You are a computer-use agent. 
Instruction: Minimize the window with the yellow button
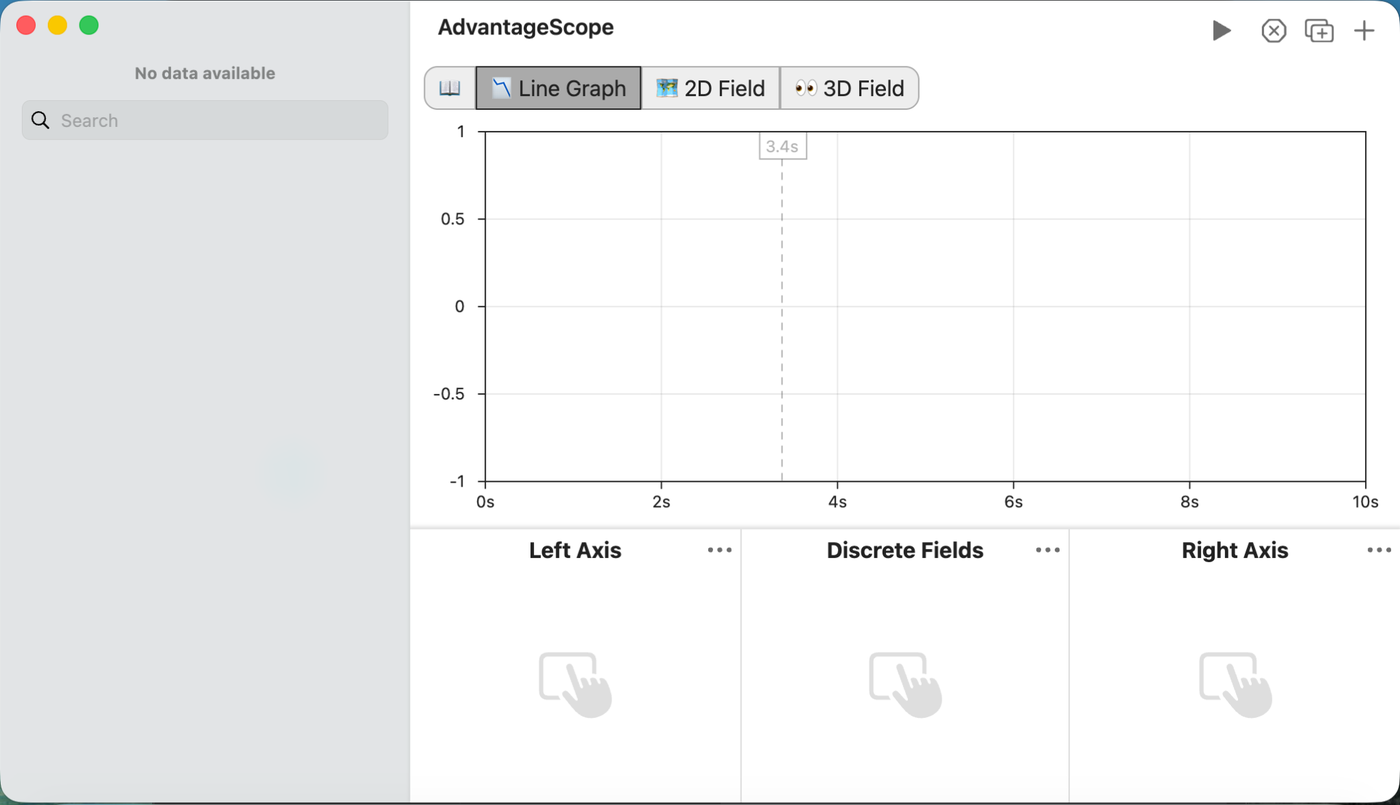tap(57, 26)
